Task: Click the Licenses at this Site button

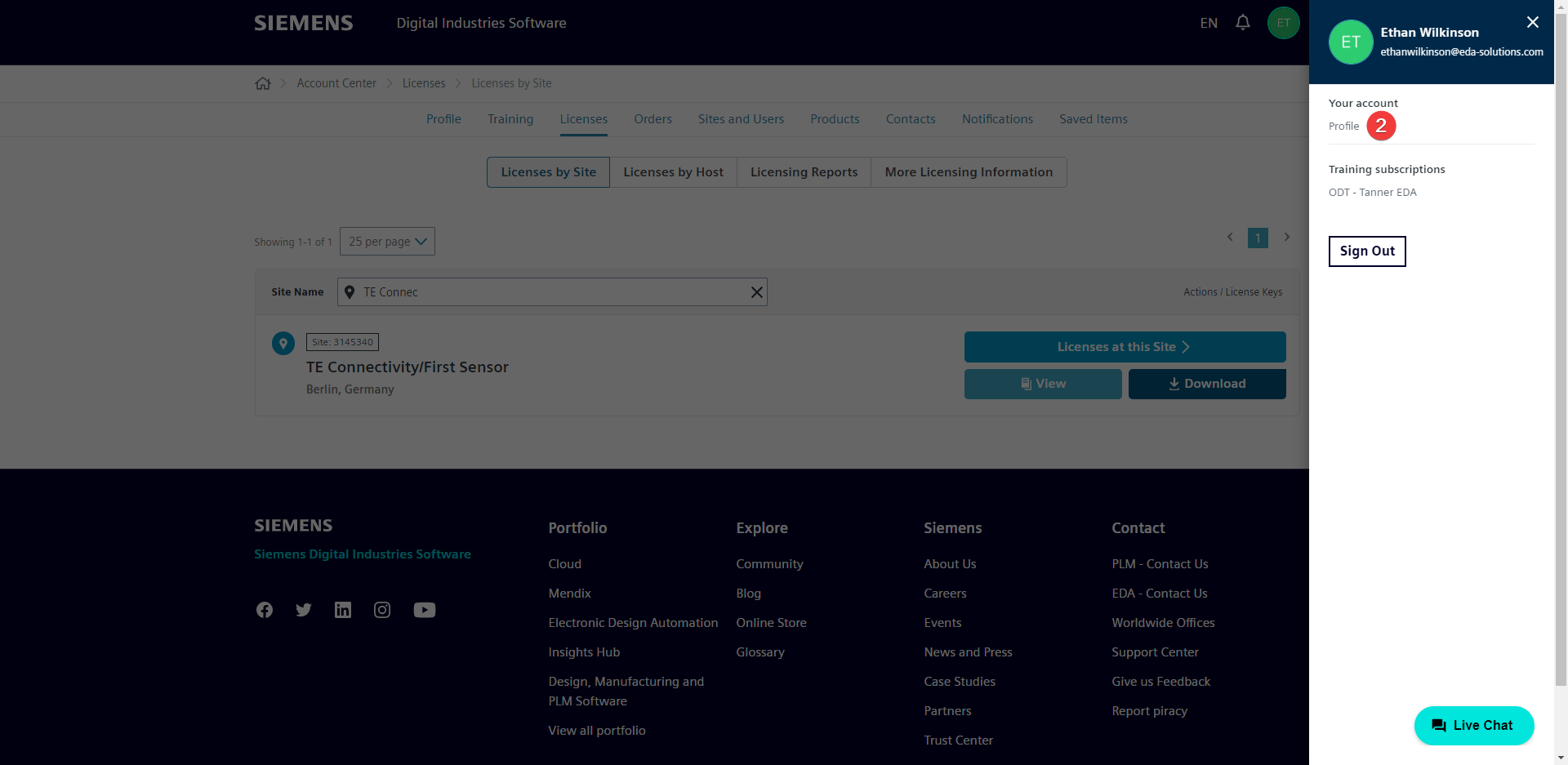Action: point(1125,347)
